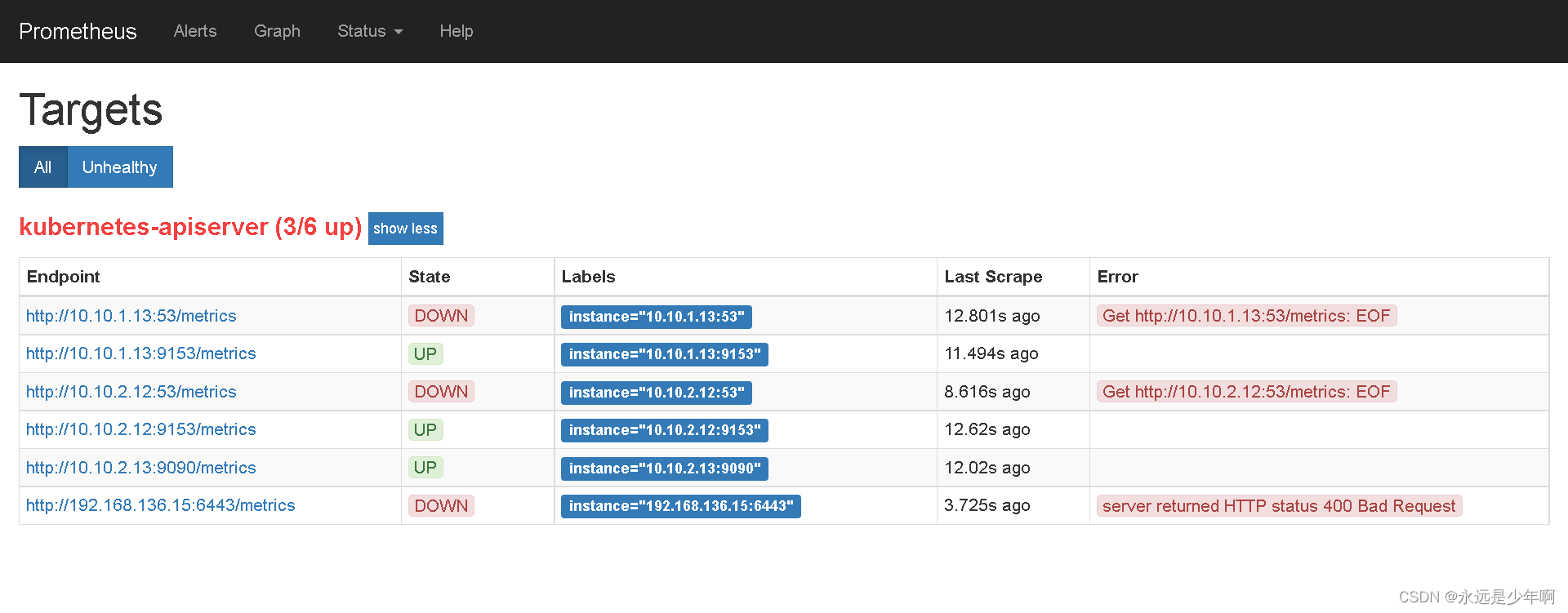Expand the Status dropdown menu
This screenshot has width=1568, height=613.
coord(370,31)
